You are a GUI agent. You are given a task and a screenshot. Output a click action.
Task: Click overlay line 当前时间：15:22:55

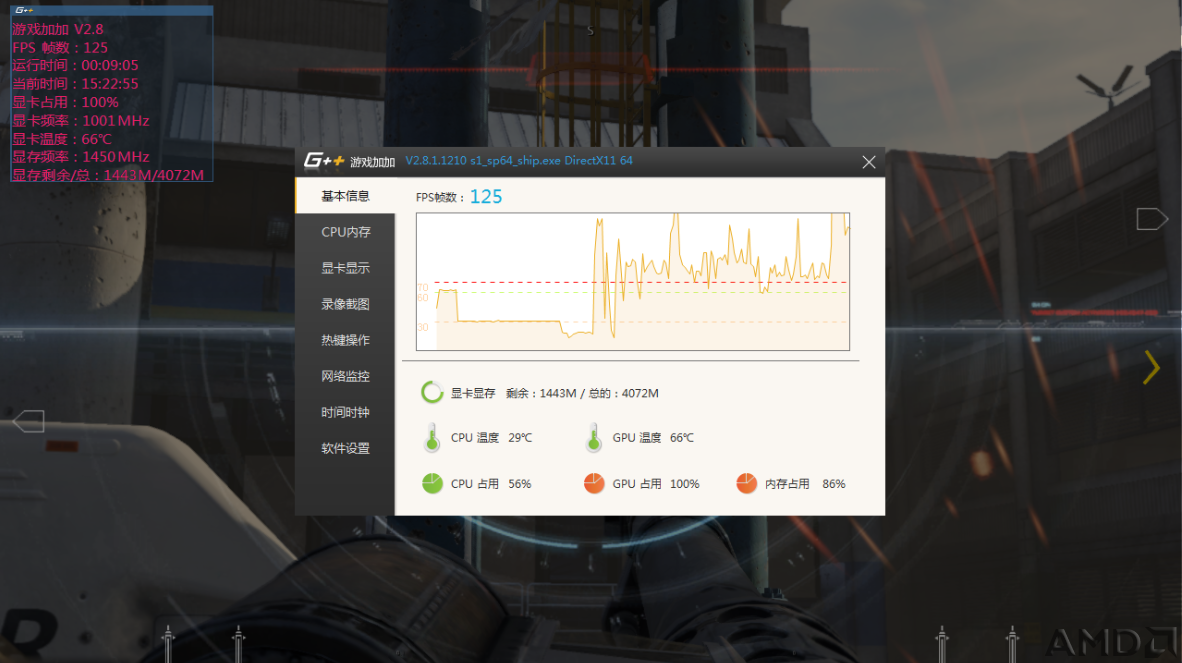click(75, 84)
